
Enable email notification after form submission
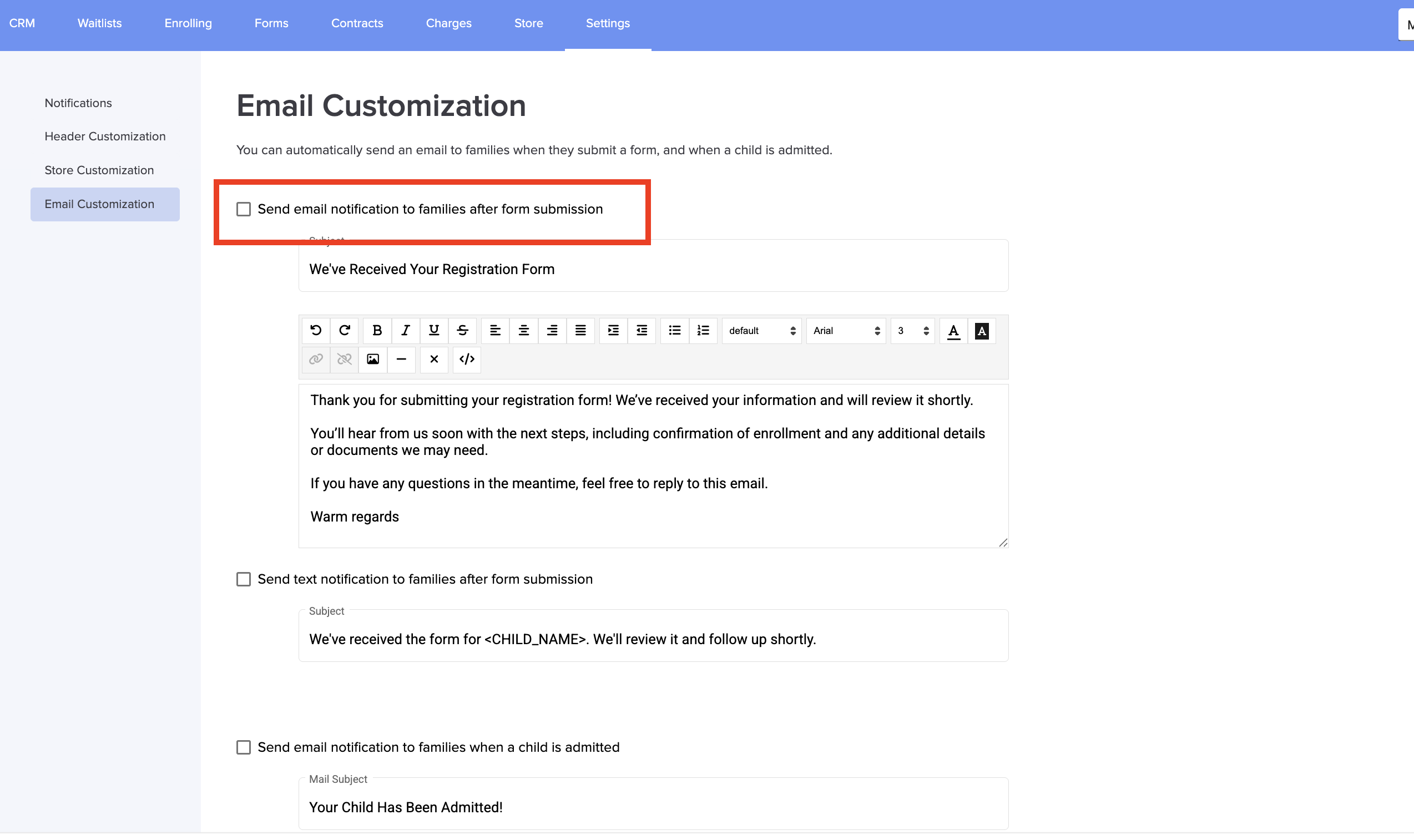[244, 209]
